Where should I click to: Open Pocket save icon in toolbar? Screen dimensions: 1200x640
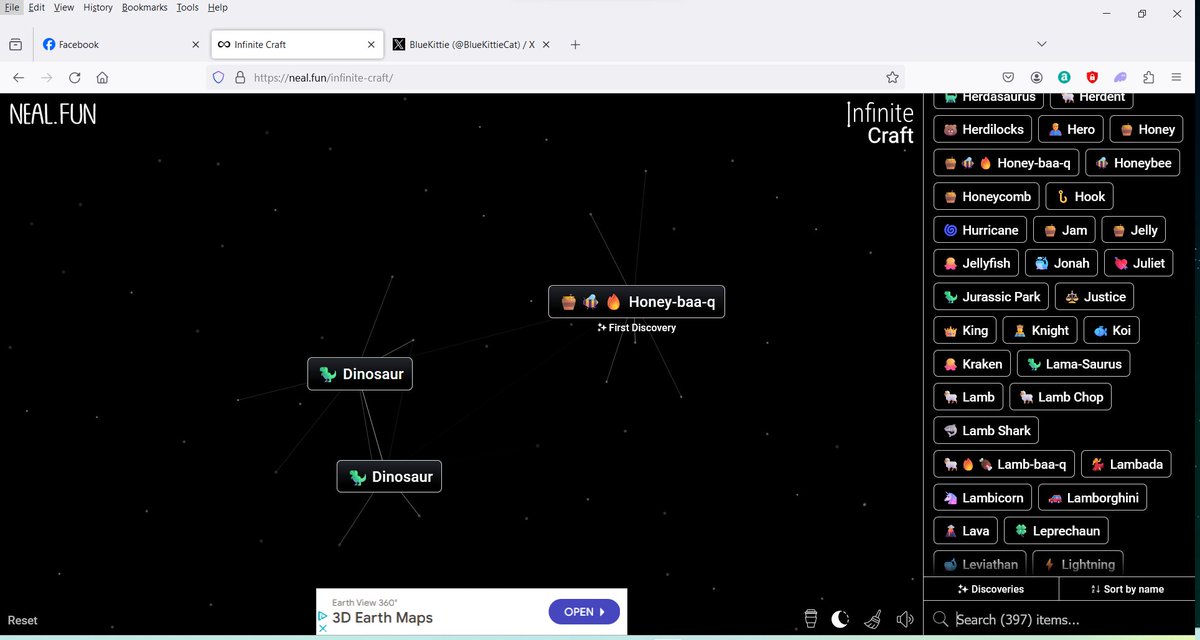click(1009, 77)
